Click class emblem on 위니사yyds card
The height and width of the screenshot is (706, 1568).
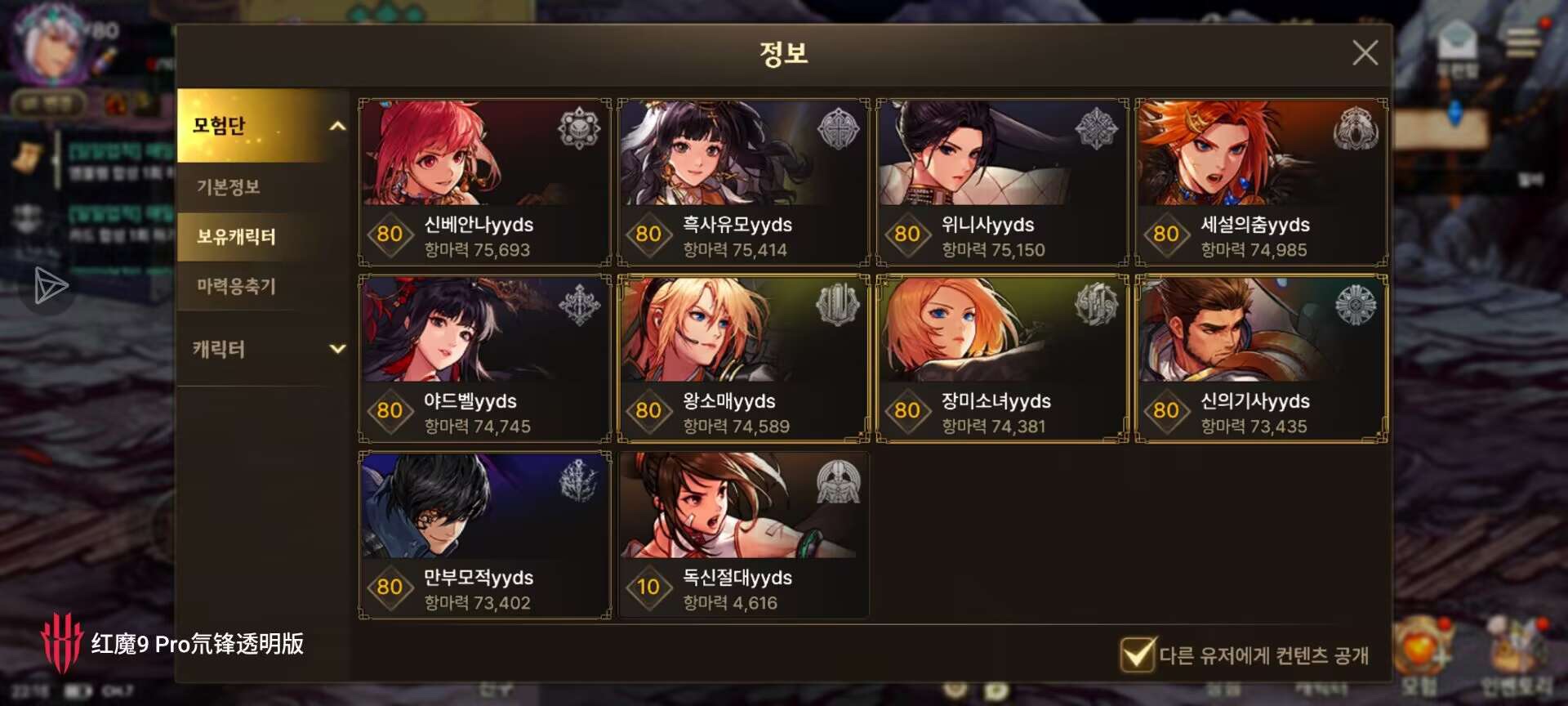pyautogui.click(x=1096, y=128)
